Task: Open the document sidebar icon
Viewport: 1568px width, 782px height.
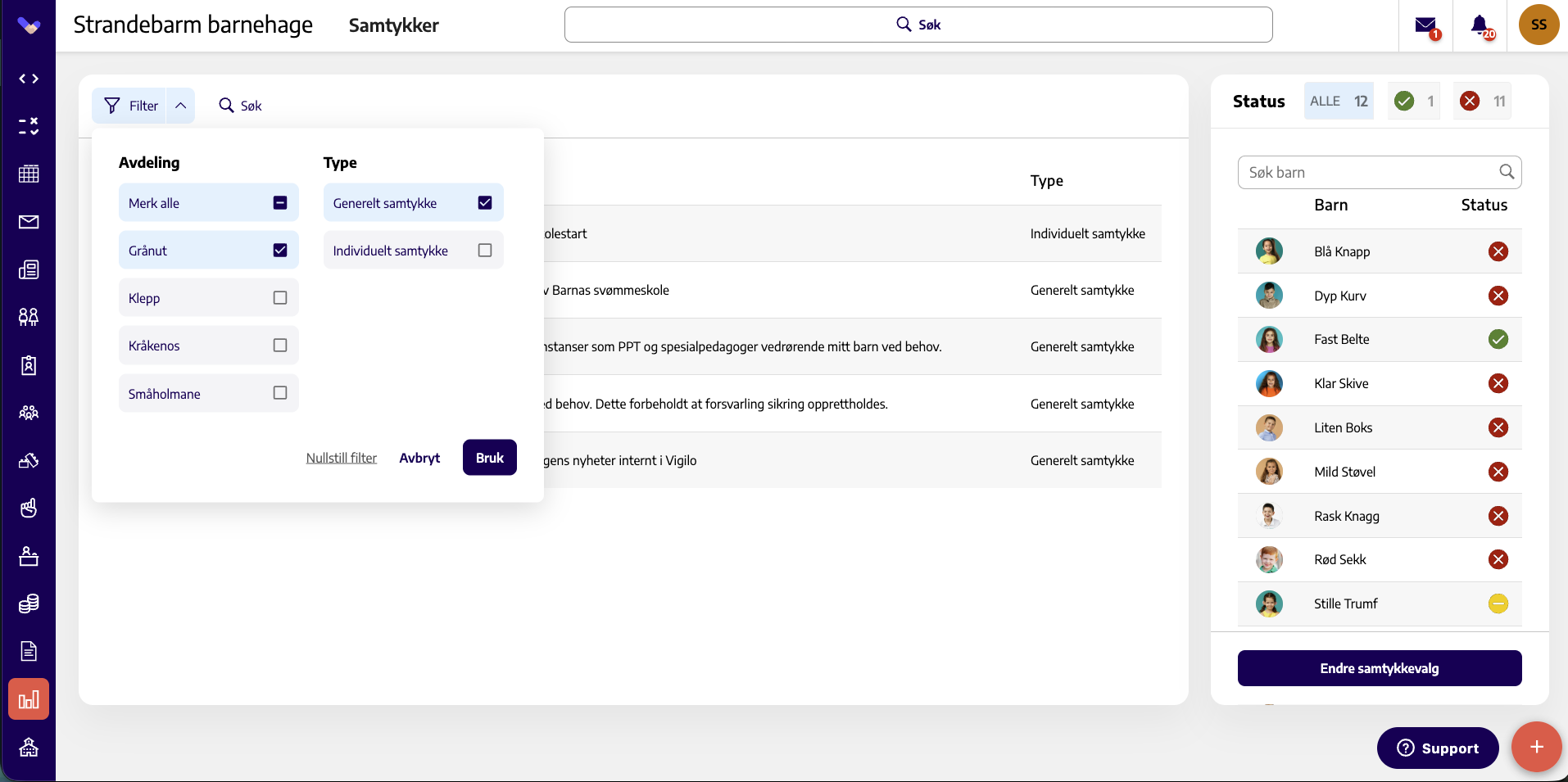Action: click(x=29, y=652)
